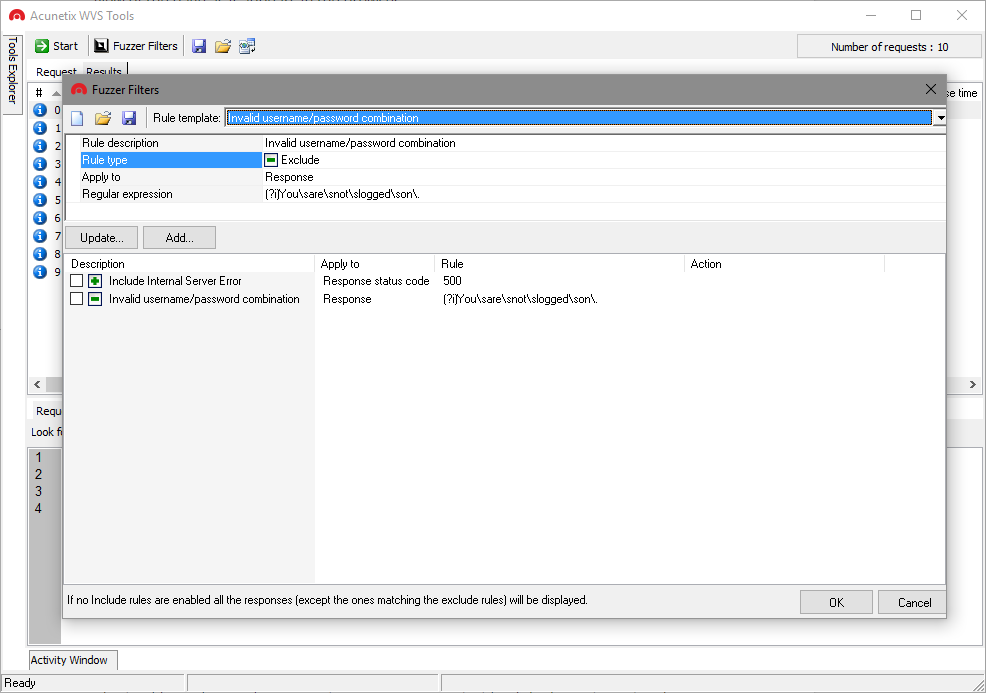Image resolution: width=986 pixels, height=693 pixels.
Task: Select info icon of result row 1
Action: pos(40,128)
